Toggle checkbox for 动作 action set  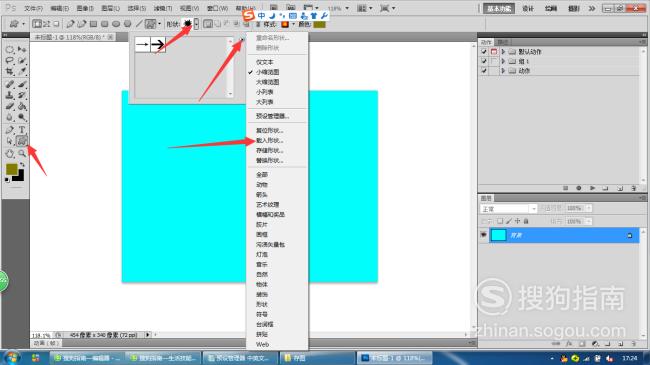(483, 71)
